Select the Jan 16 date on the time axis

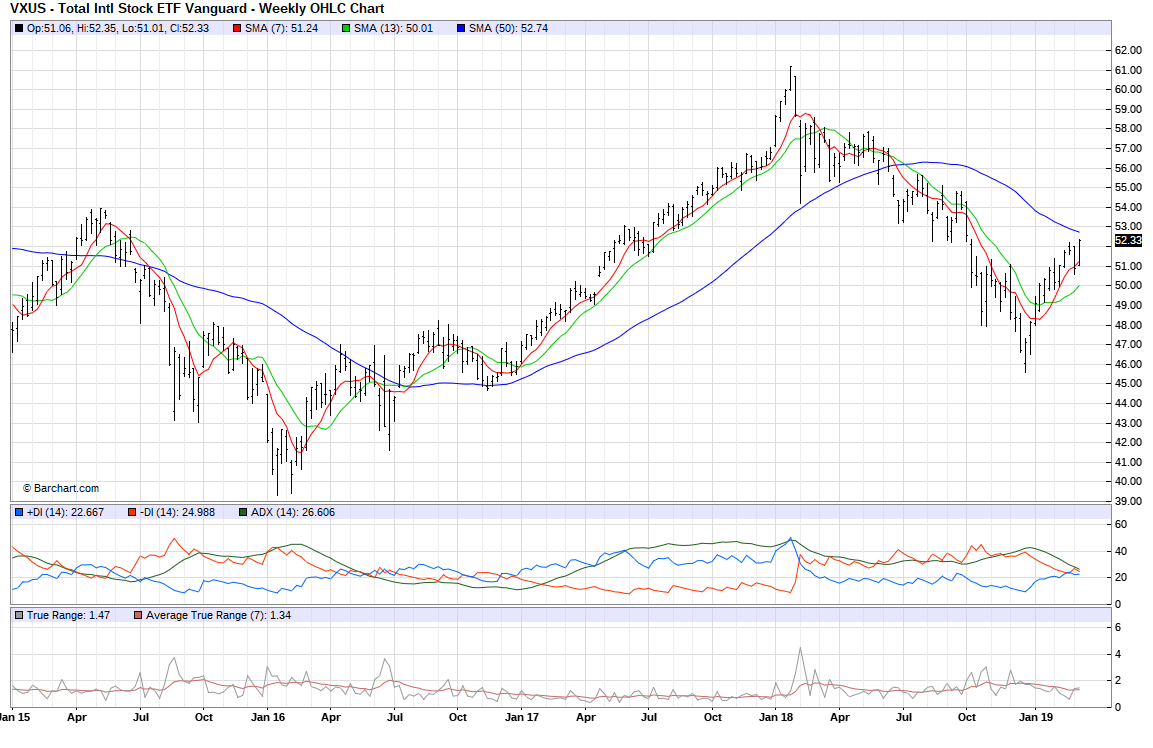tap(268, 717)
